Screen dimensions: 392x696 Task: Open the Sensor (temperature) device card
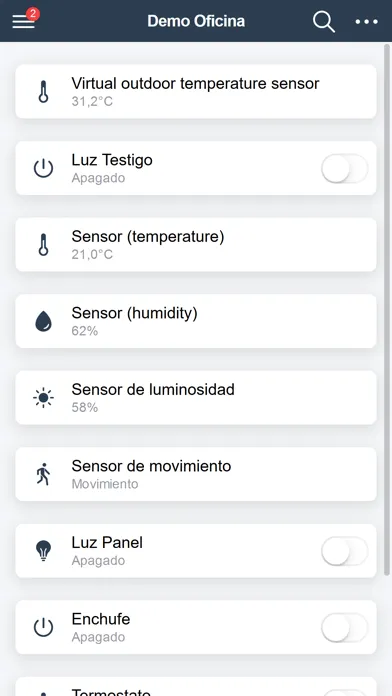tap(196, 245)
